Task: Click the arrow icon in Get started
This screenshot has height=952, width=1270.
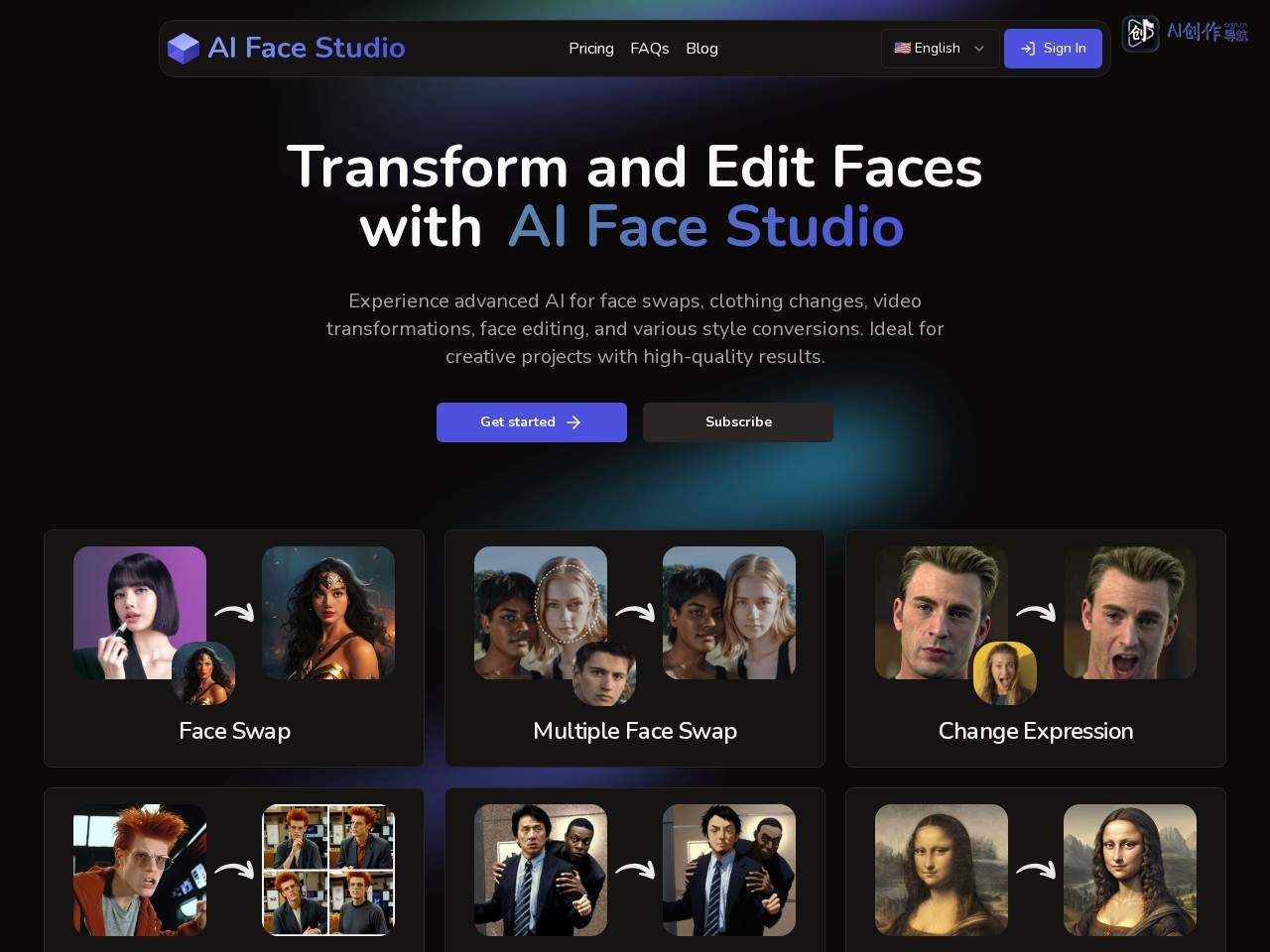Action: (x=573, y=422)
